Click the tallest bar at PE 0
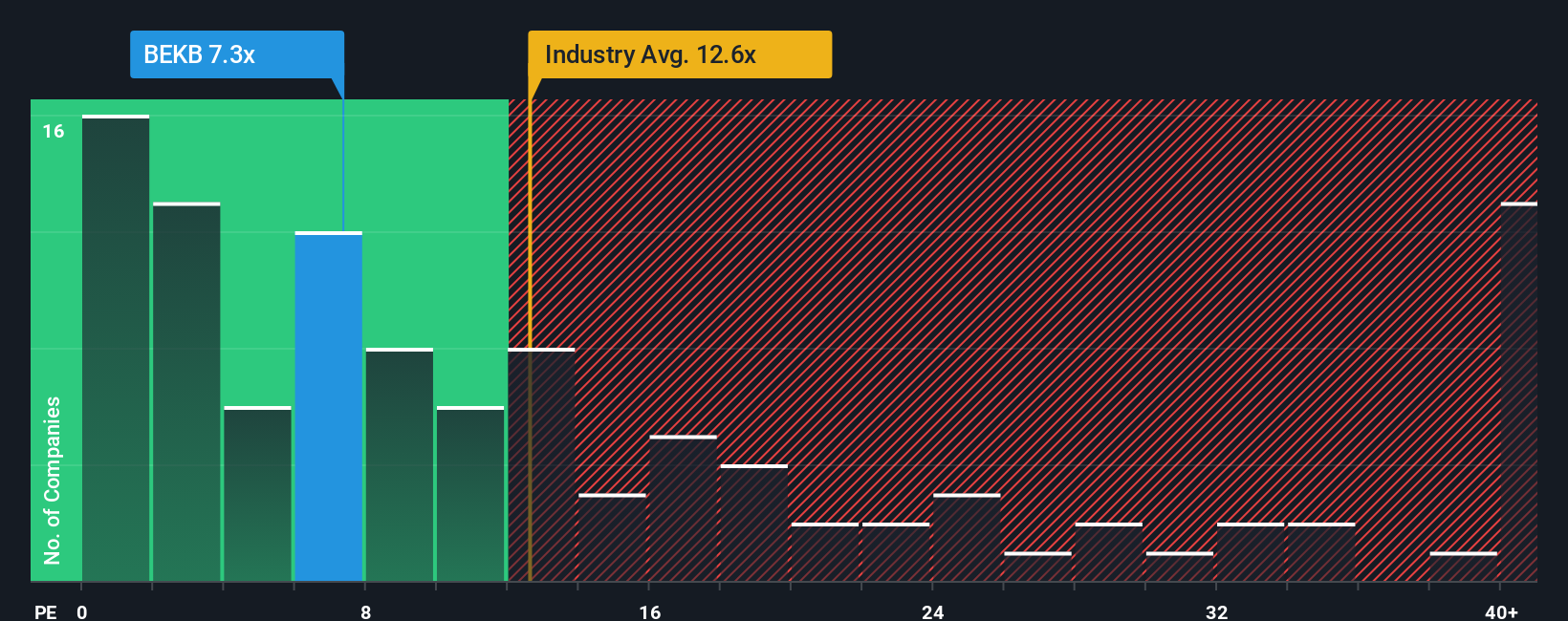Screen dimensions: 1568x621 coord(116,348)
